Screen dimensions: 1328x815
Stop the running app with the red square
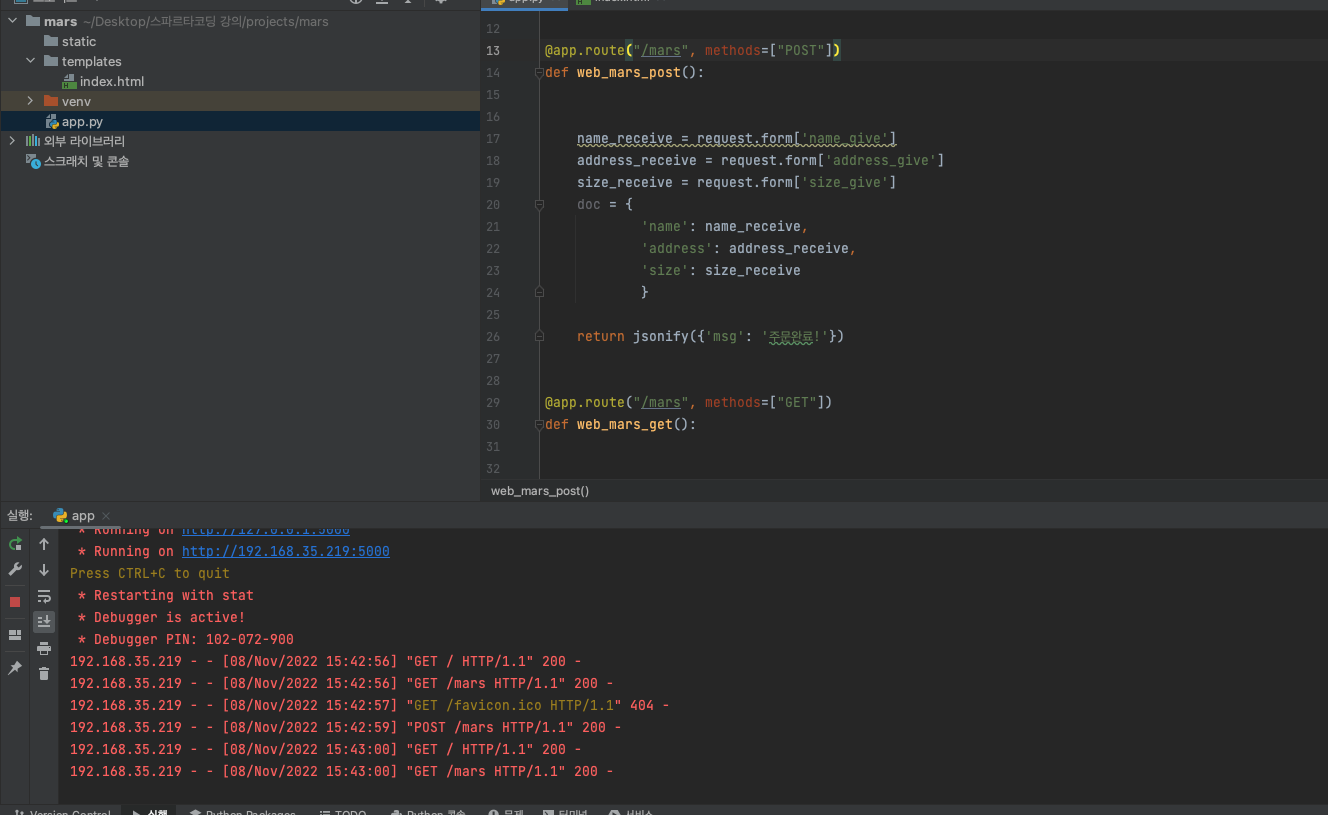coord(15,602)
